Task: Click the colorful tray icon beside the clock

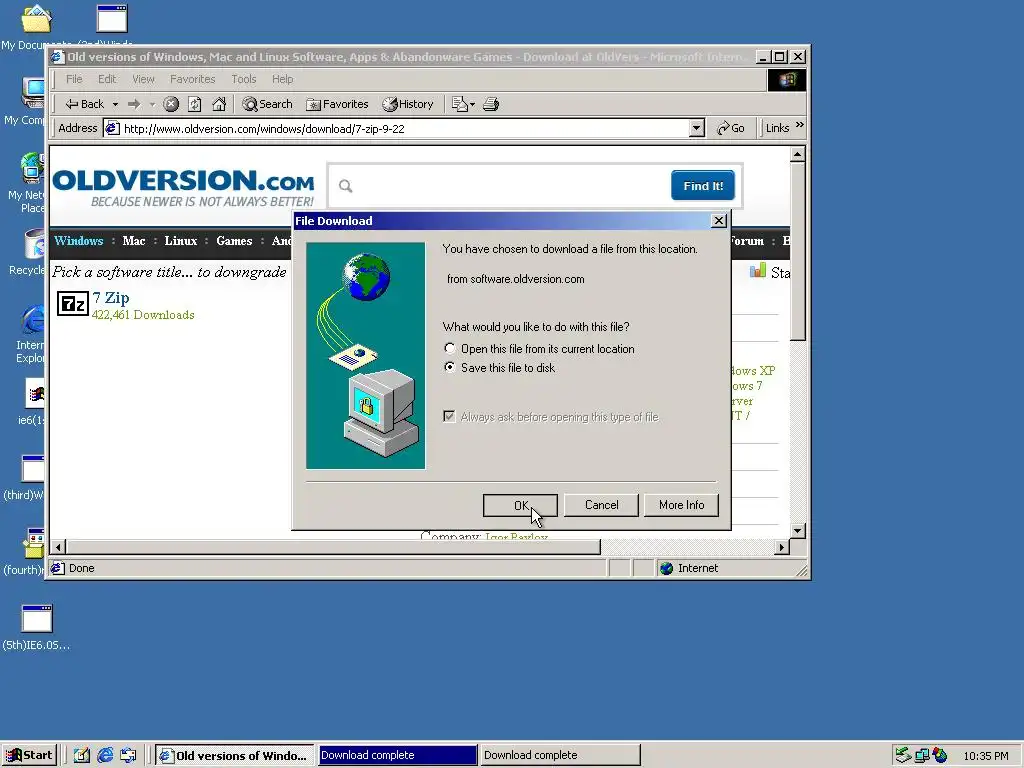Action: coord(940,756)
